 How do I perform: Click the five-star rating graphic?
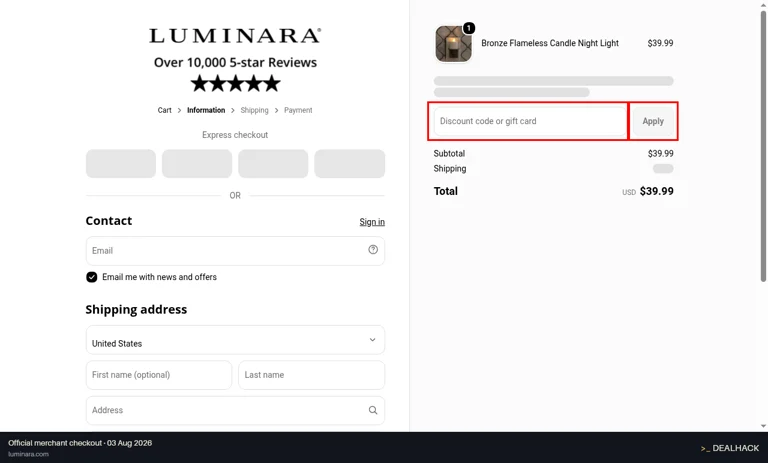coord(235,84)
